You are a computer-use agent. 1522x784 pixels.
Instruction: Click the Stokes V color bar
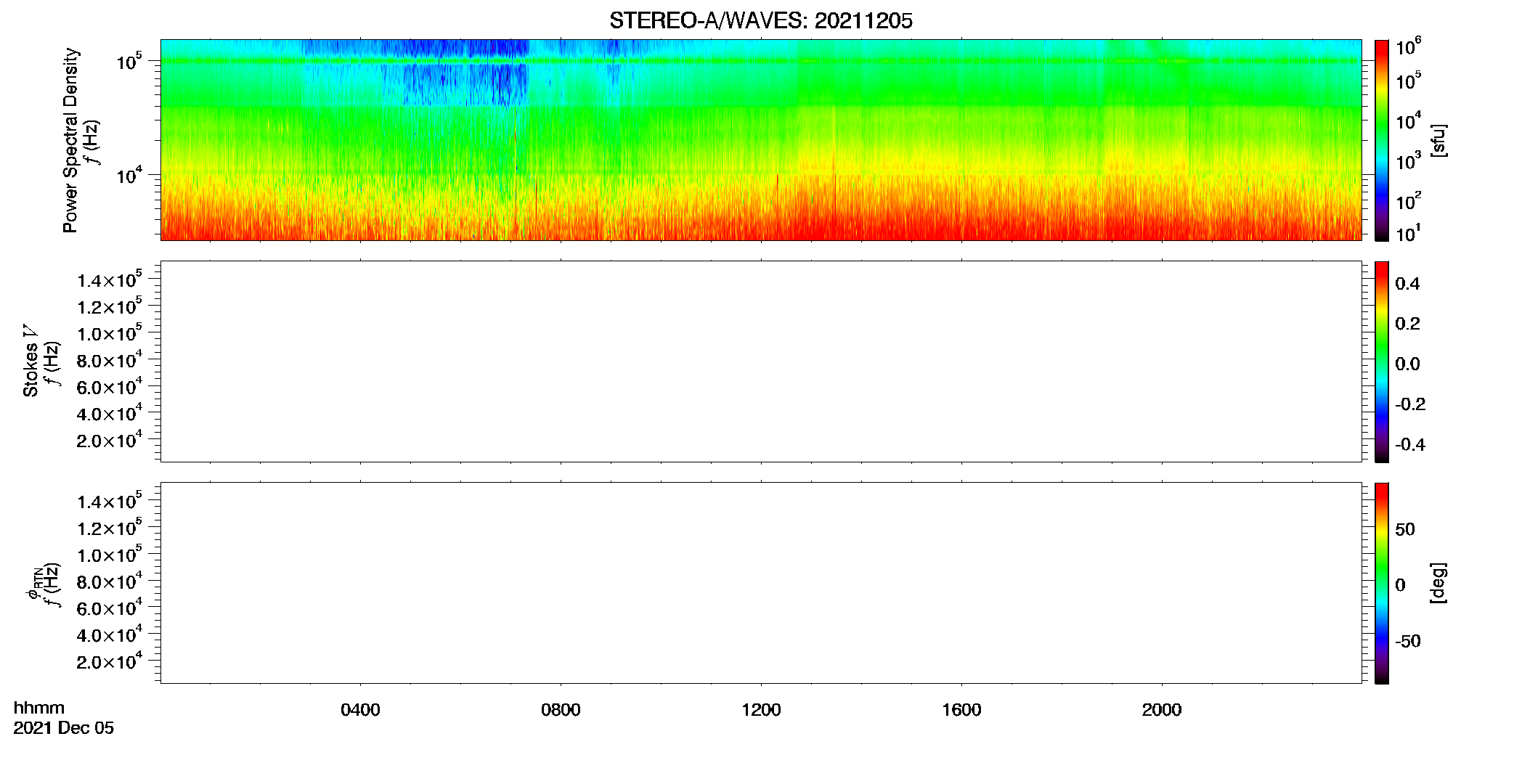click(x=1381, y=362)
